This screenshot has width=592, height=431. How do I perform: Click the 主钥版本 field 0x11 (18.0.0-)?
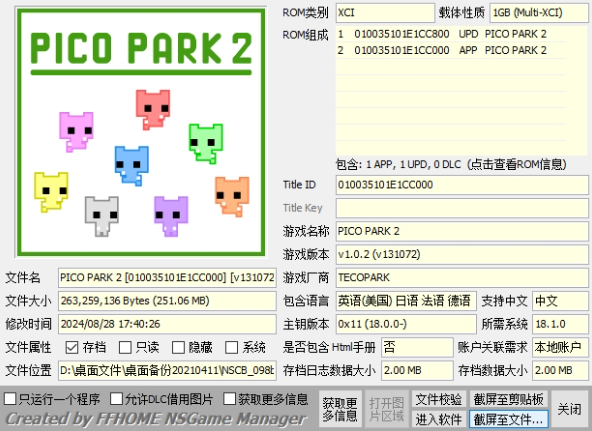(x=406, y=324)
